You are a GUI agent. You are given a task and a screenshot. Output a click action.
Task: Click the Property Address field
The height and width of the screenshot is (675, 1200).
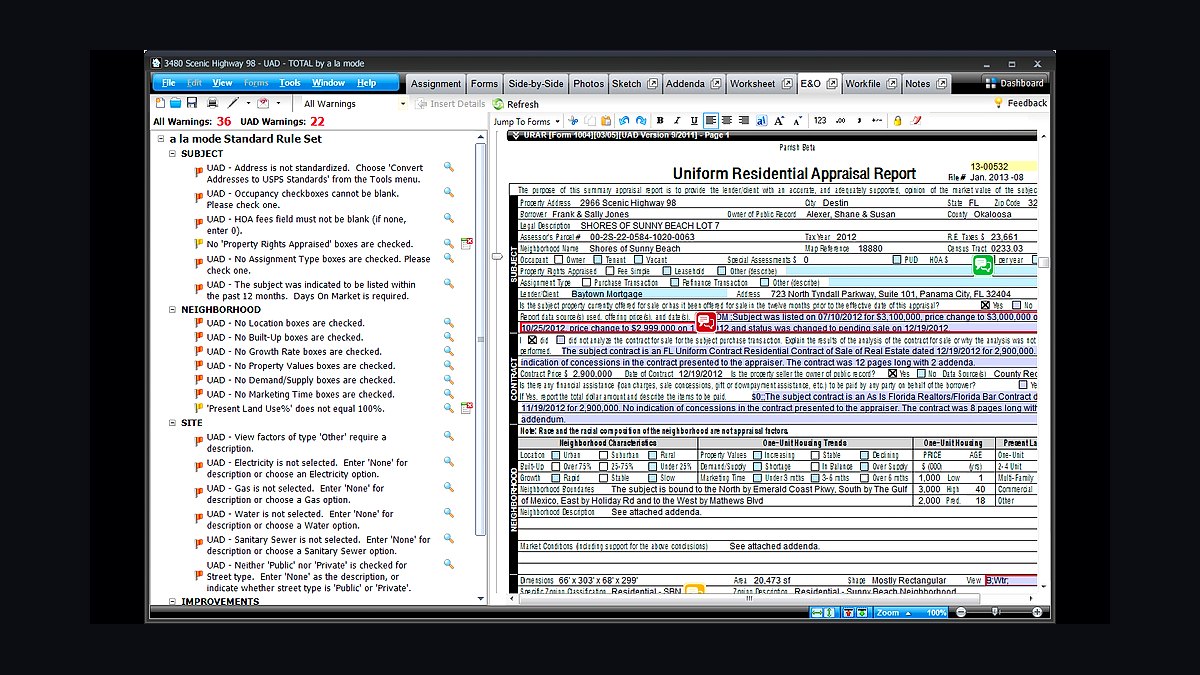pyautogui.click(x=689, y=203)
